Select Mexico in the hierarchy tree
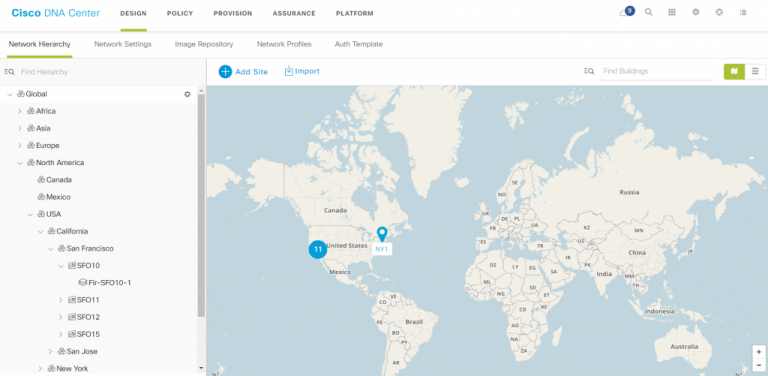The image size is (768, 376). click(58, 197)
